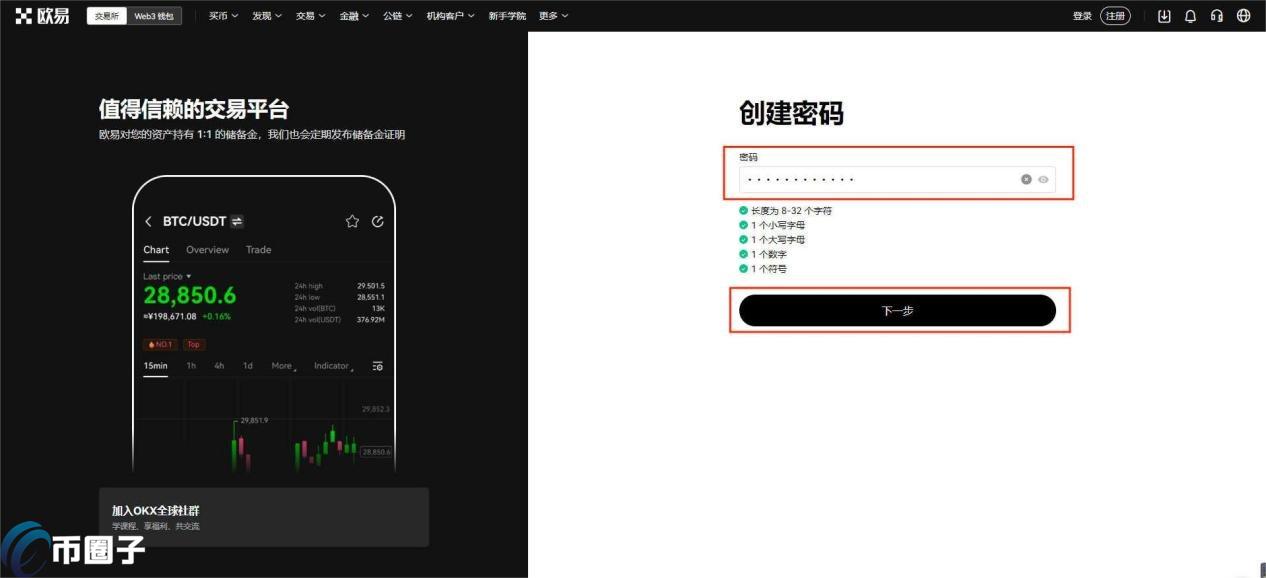The width and height of the screenshot is (1266, 578).
Task: Open the 新手学院 page
Action: tap(507, 16)
